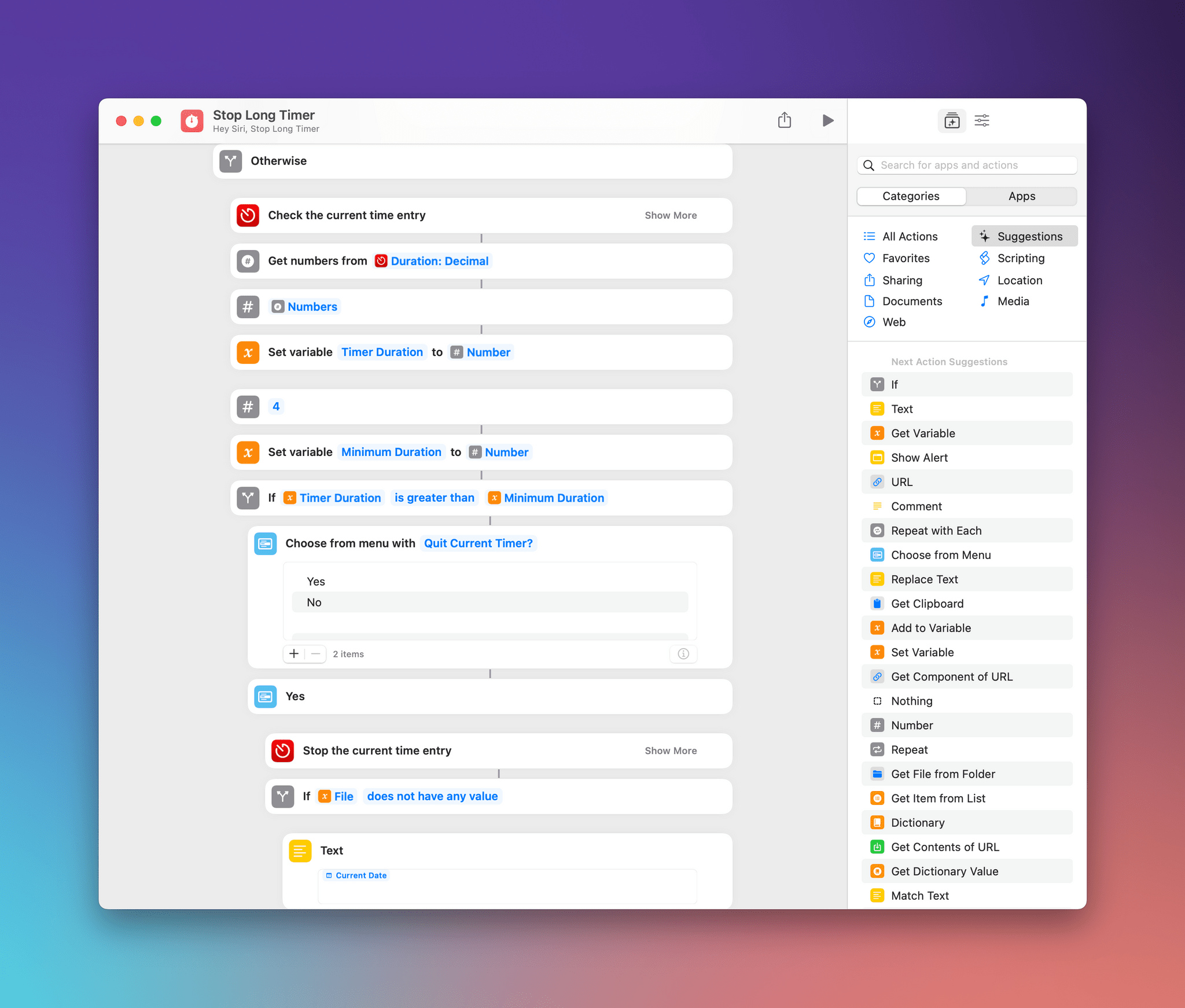Click the Choose from Menu step icon
Viewport: 1185px width, 1008px height.
(265, 543)
